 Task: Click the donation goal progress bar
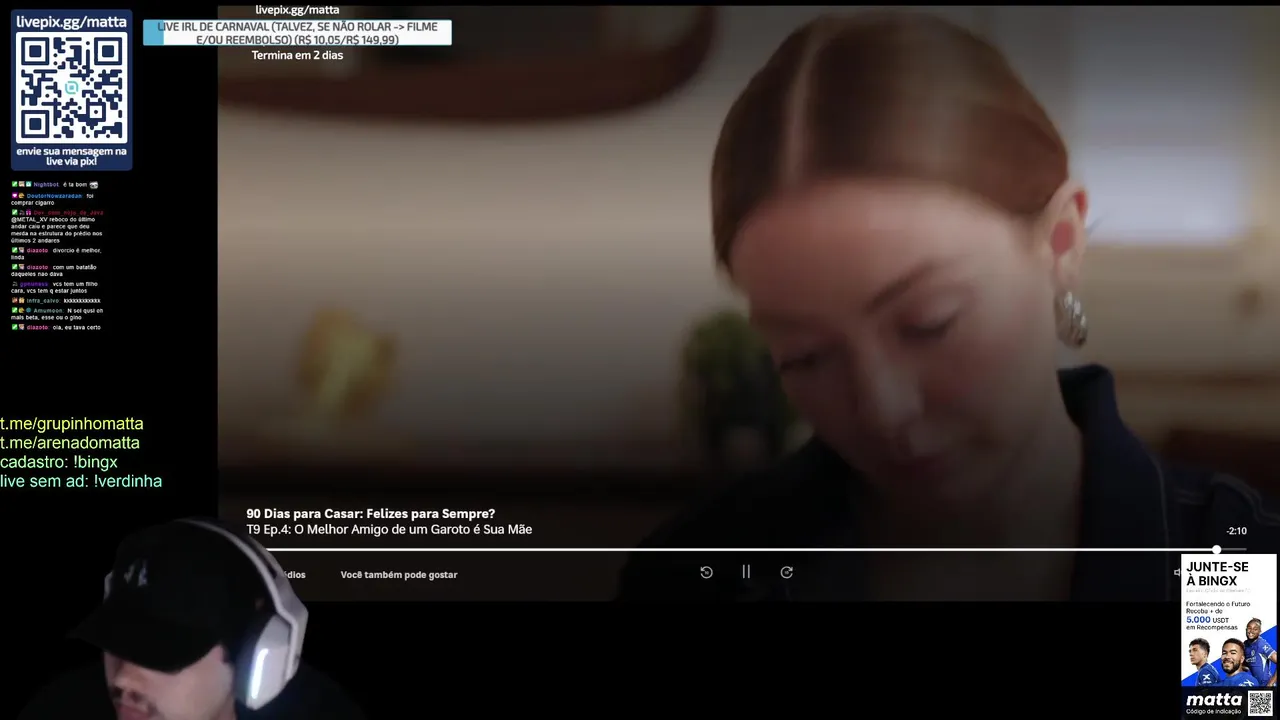coord(297,33)
